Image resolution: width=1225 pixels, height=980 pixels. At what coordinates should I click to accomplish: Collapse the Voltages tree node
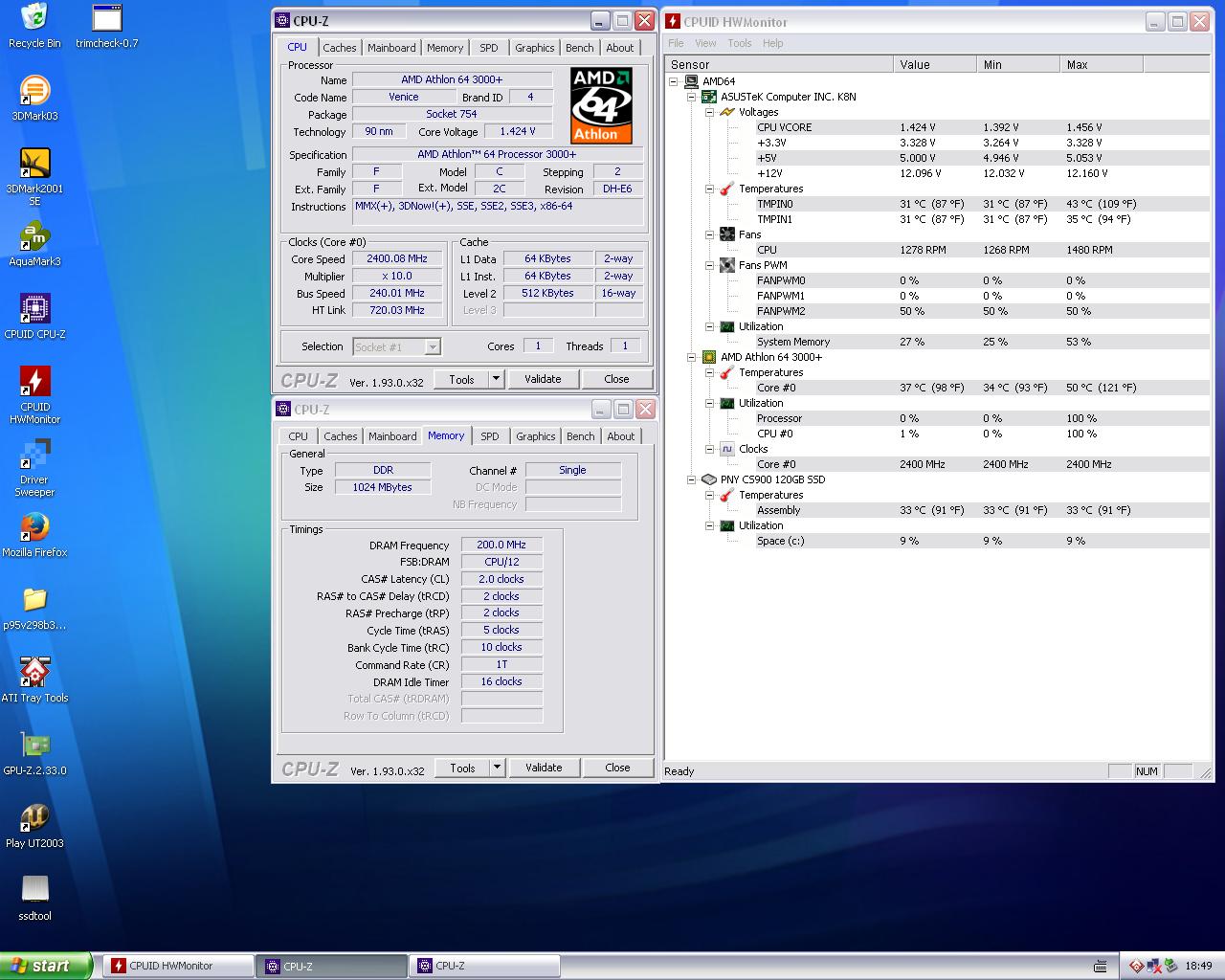coord(710,112)
